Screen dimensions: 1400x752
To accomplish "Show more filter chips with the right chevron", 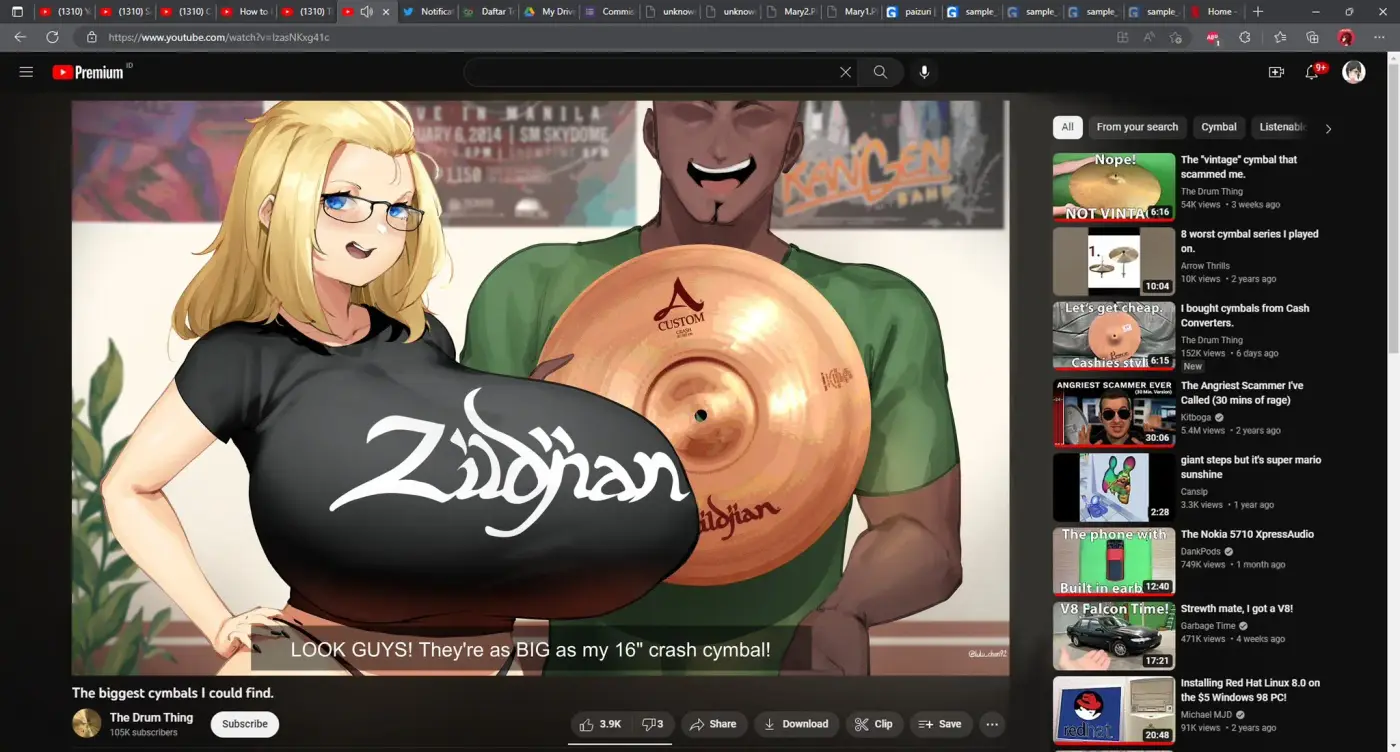I will pyautogui.click(x=1328, y=128).
